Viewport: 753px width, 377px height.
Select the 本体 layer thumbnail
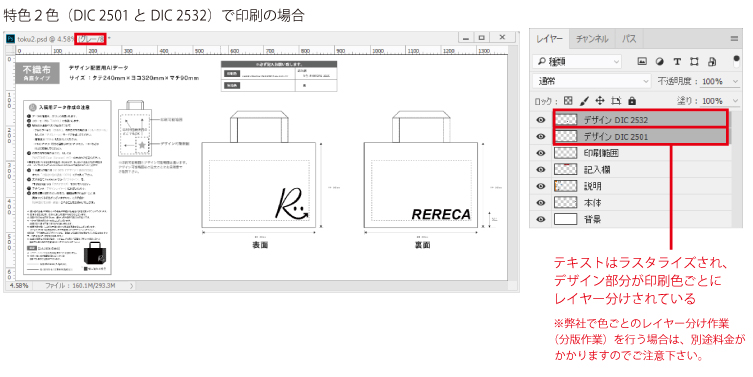click(x=565, y=202)
